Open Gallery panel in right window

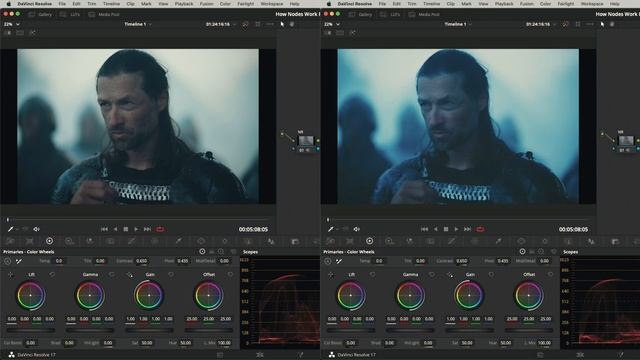(360, 14)
